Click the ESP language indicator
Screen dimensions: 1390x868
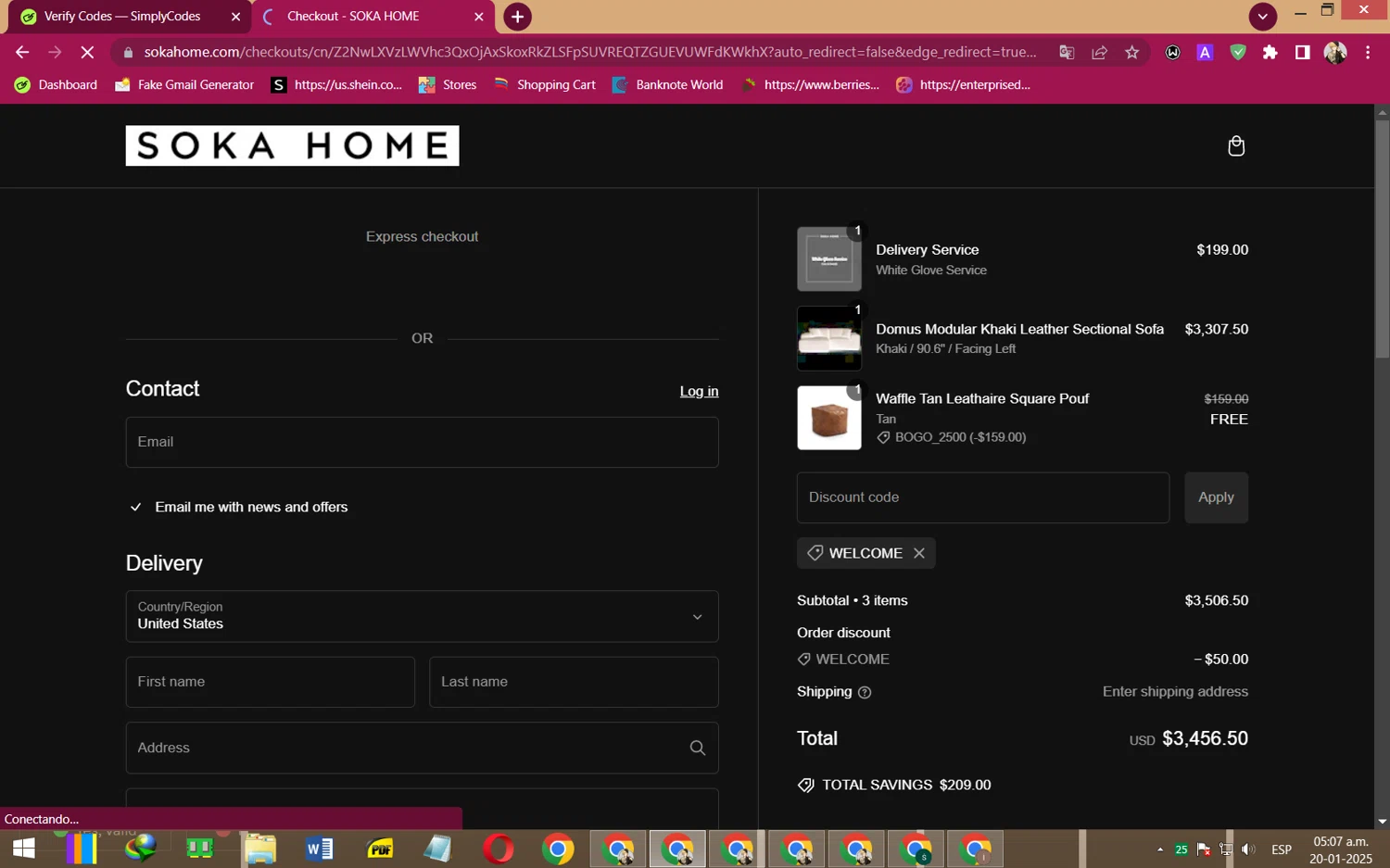[x=1282, y=849]
